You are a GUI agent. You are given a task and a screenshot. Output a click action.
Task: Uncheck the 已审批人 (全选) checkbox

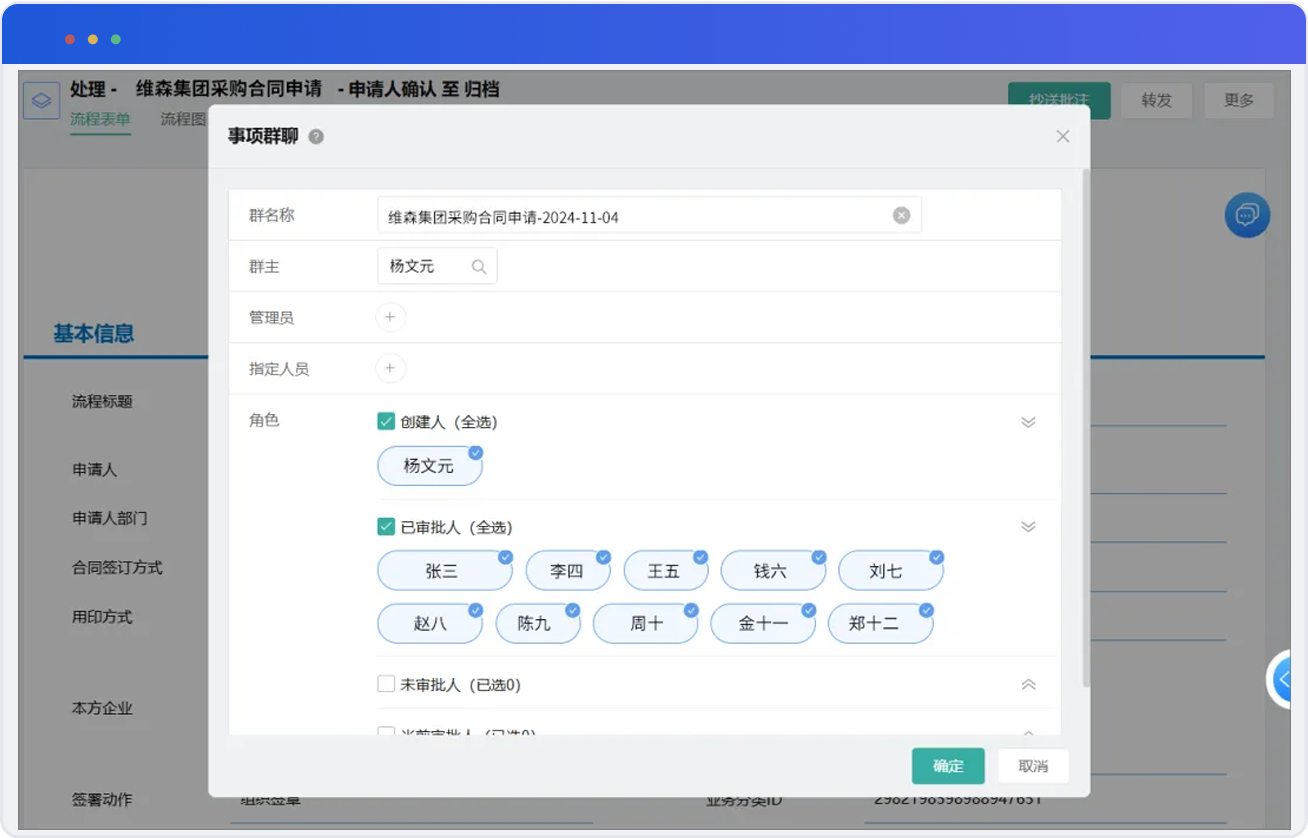(386, 527)
